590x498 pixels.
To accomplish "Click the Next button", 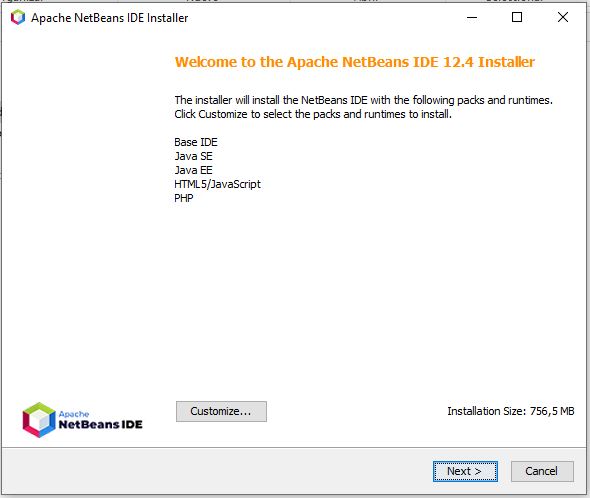I will coord(465,471).
